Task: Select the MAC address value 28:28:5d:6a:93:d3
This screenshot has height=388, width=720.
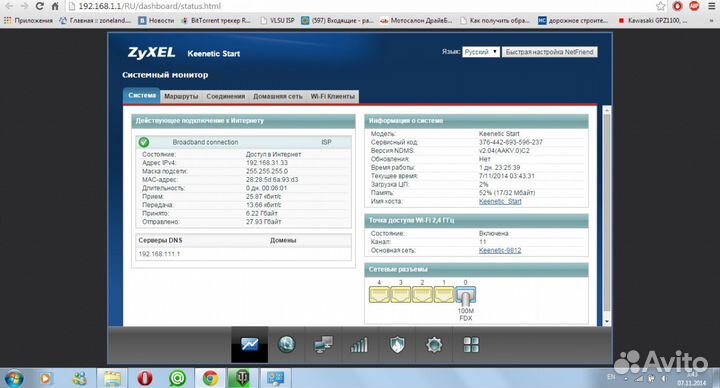Action: click(x=272, y=180)
